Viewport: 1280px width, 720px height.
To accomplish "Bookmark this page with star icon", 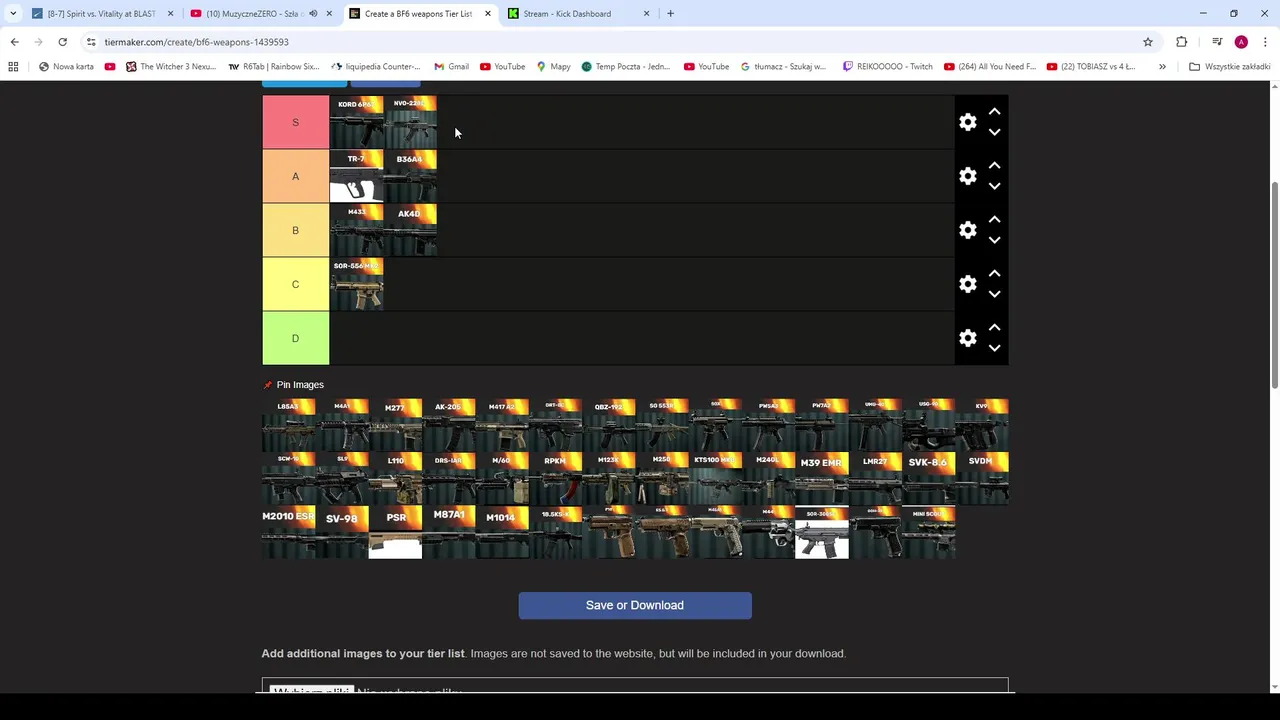I will pyautogui.click(x=1148, y=42).
